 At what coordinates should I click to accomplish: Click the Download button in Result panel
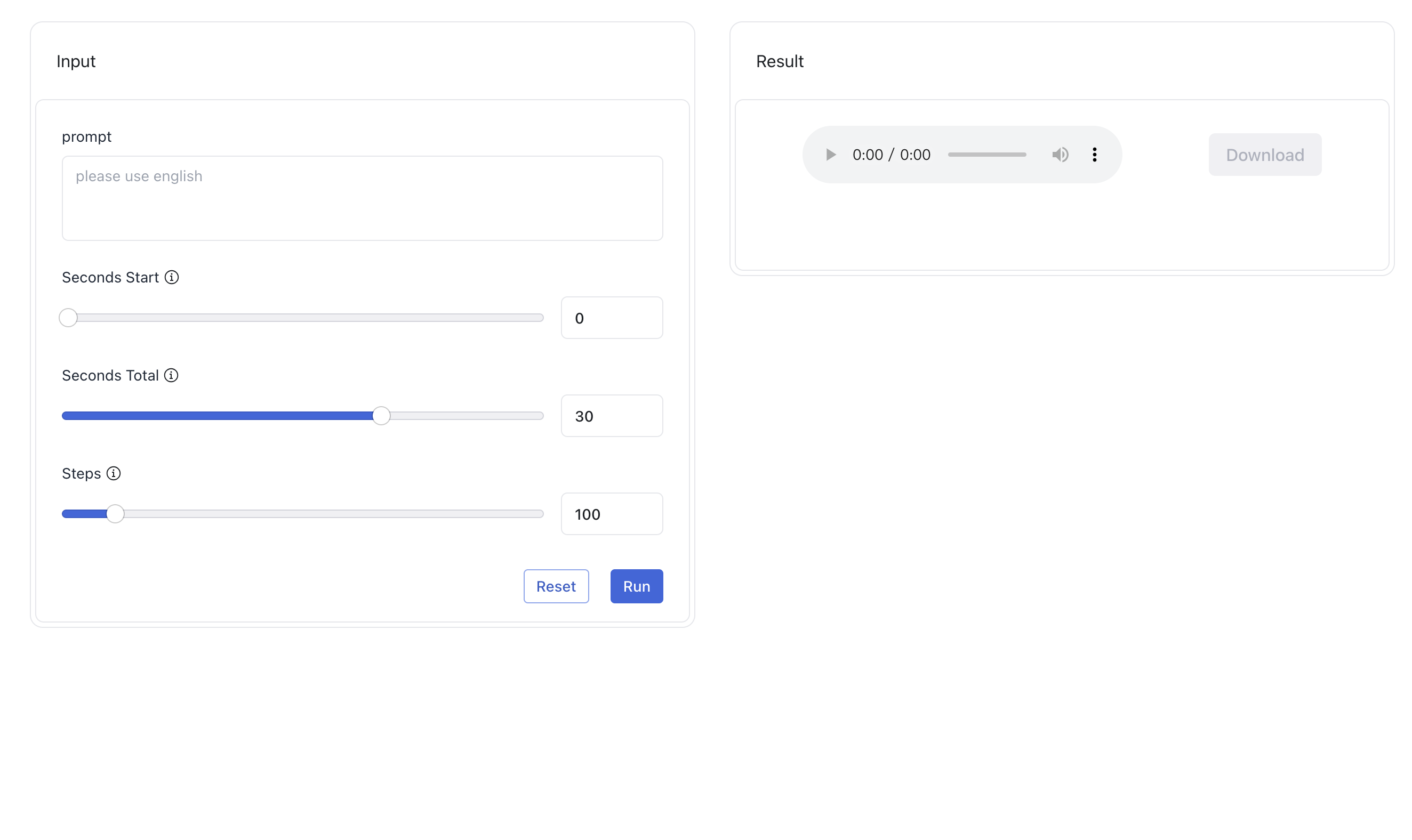1265,154
